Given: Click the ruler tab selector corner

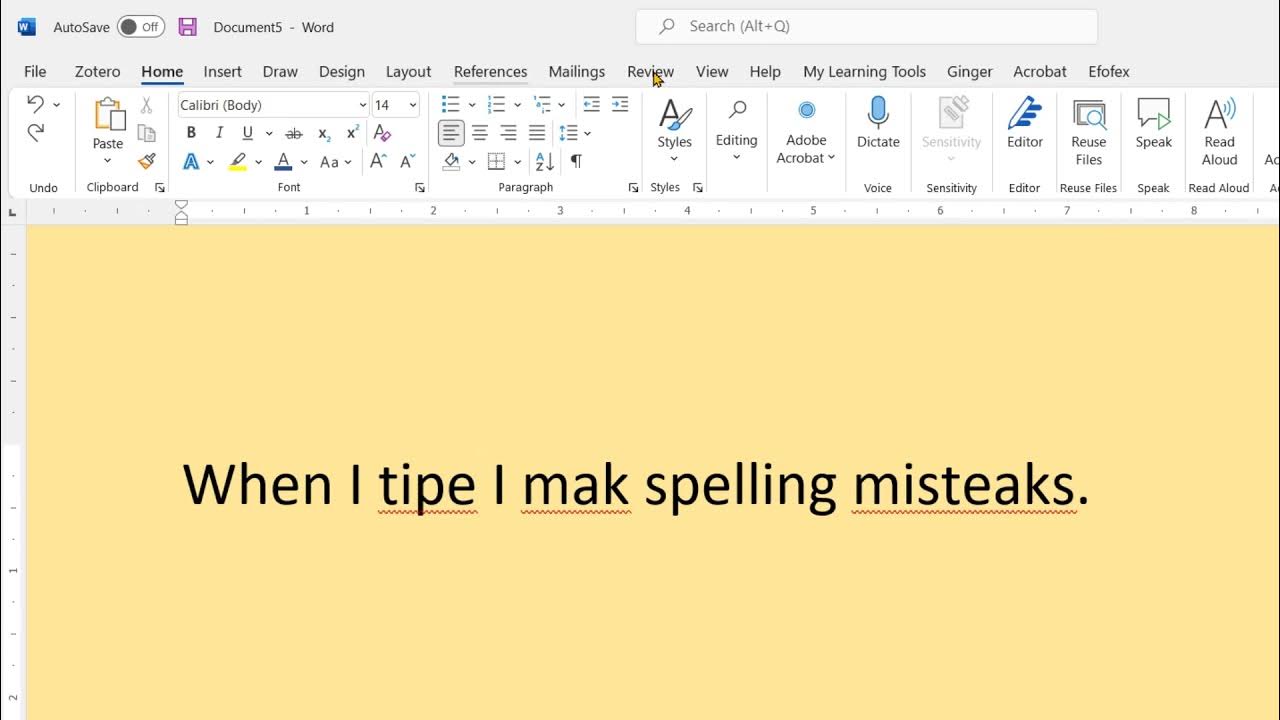Looking at the screenshot, I should tap(12, 212).
